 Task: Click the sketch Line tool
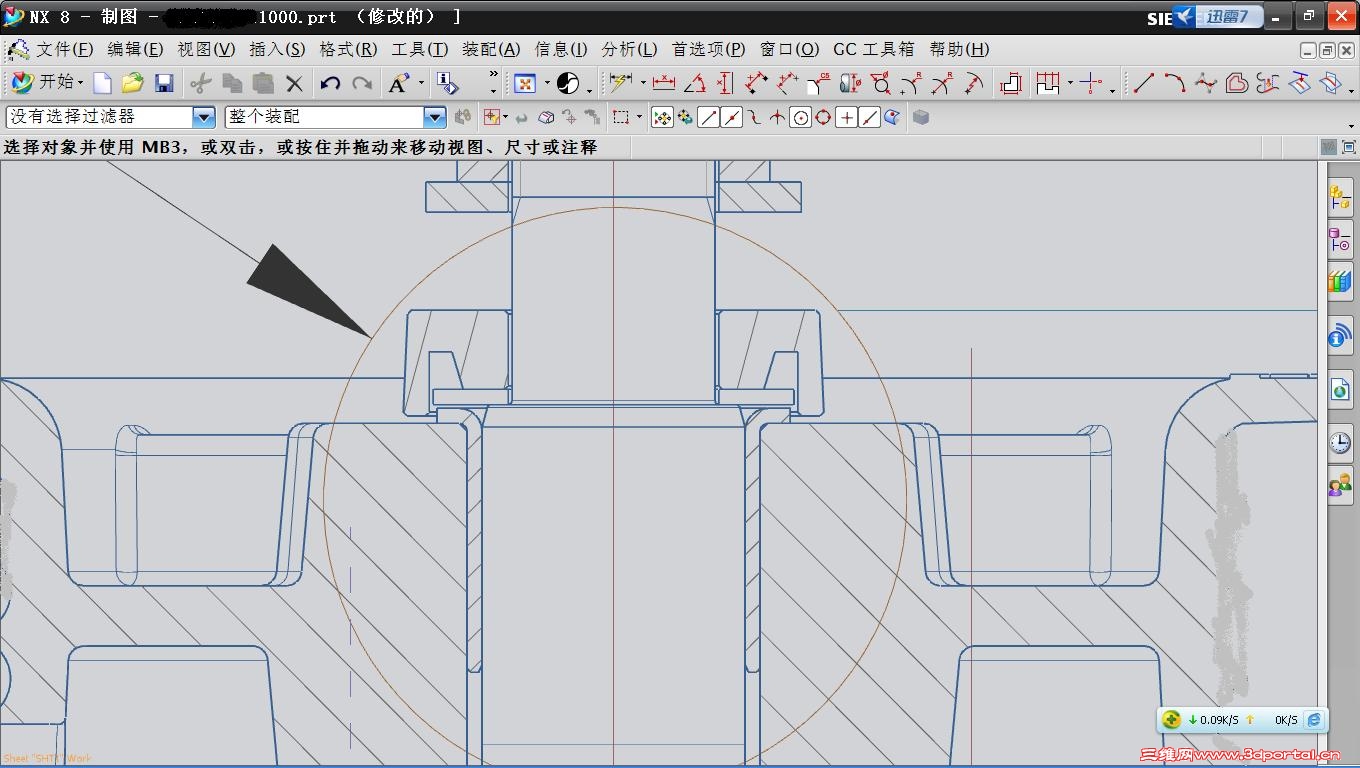(1144, 83)
